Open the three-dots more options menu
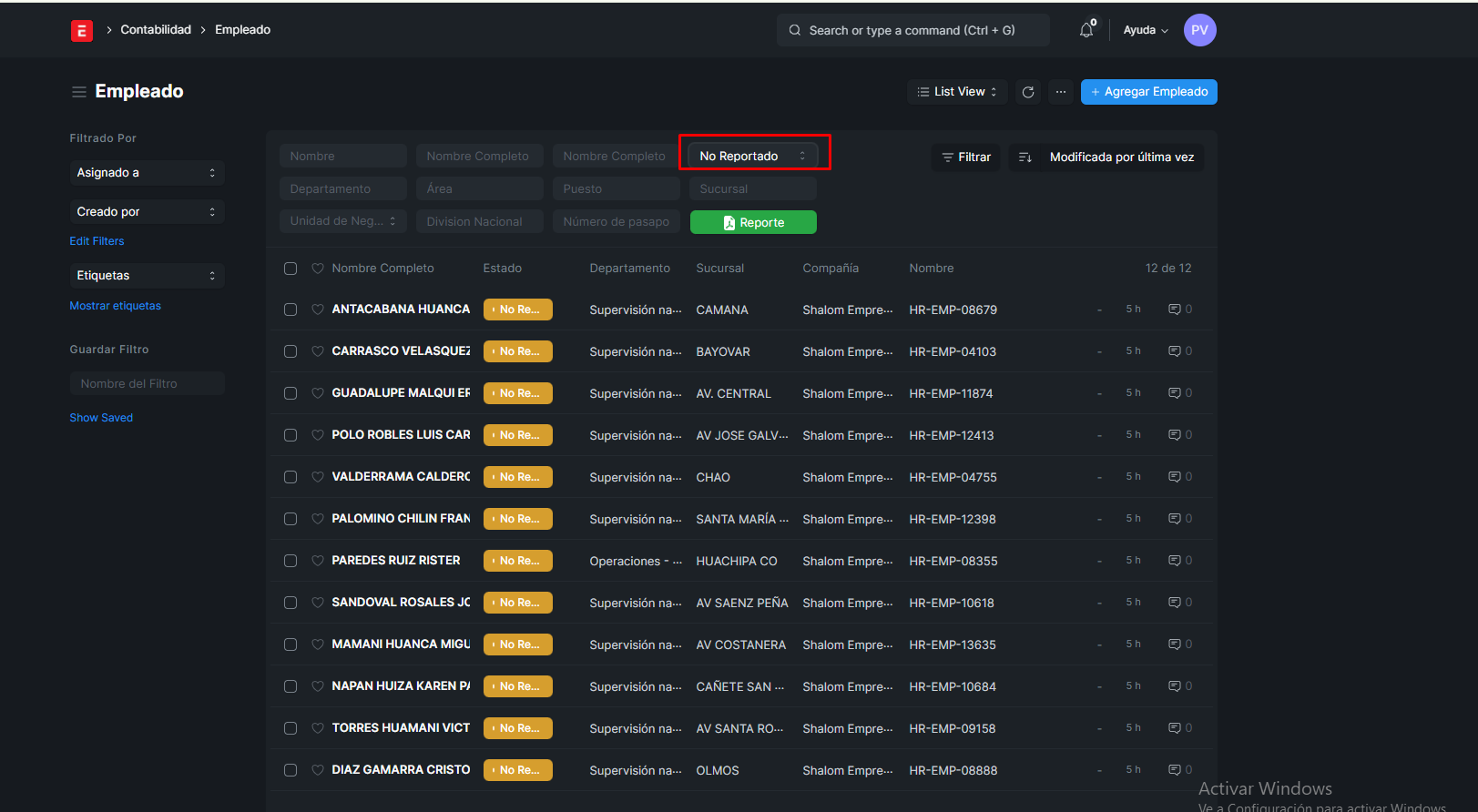 point(1060,92)
